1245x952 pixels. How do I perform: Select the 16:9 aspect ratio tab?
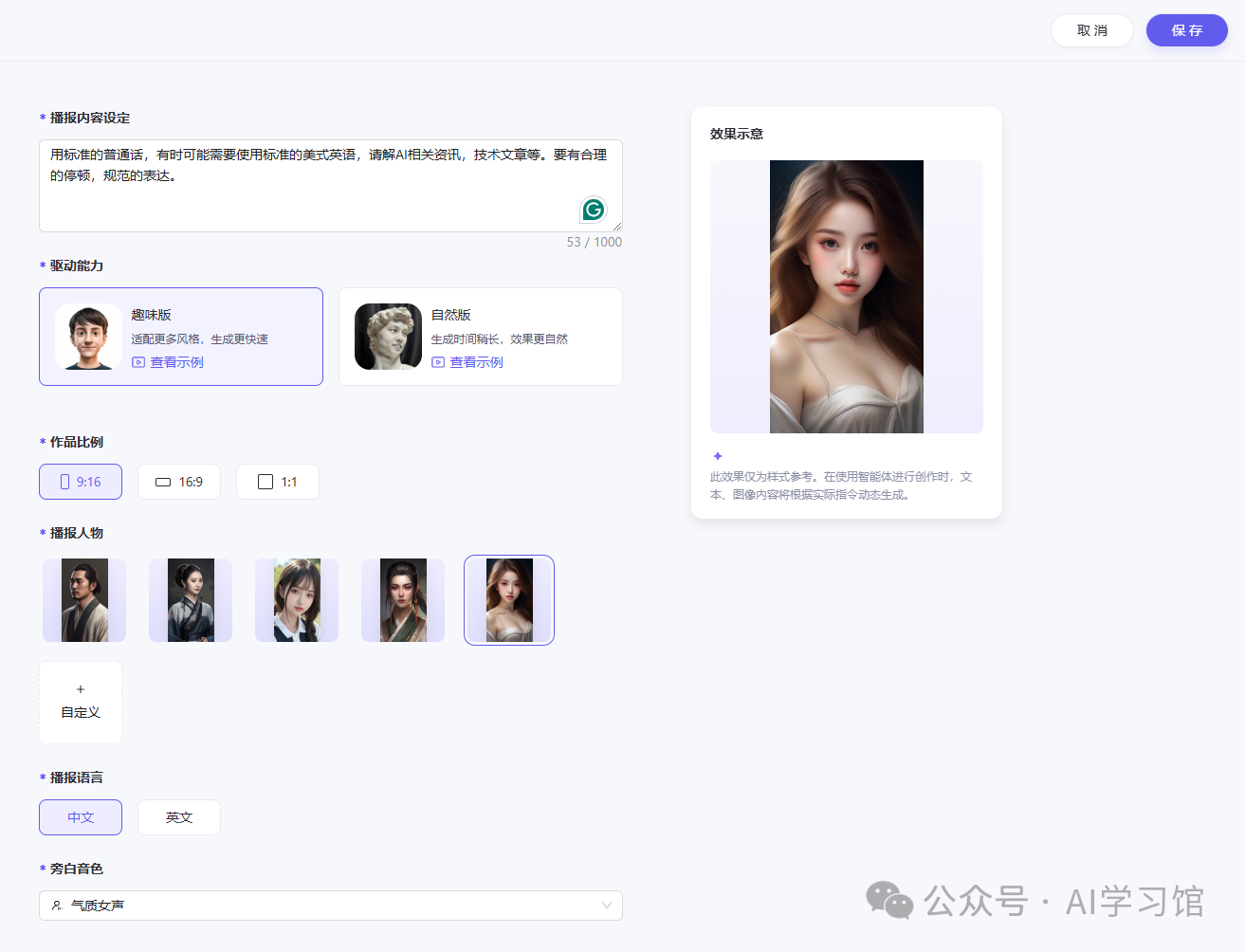tap(179, 482)
